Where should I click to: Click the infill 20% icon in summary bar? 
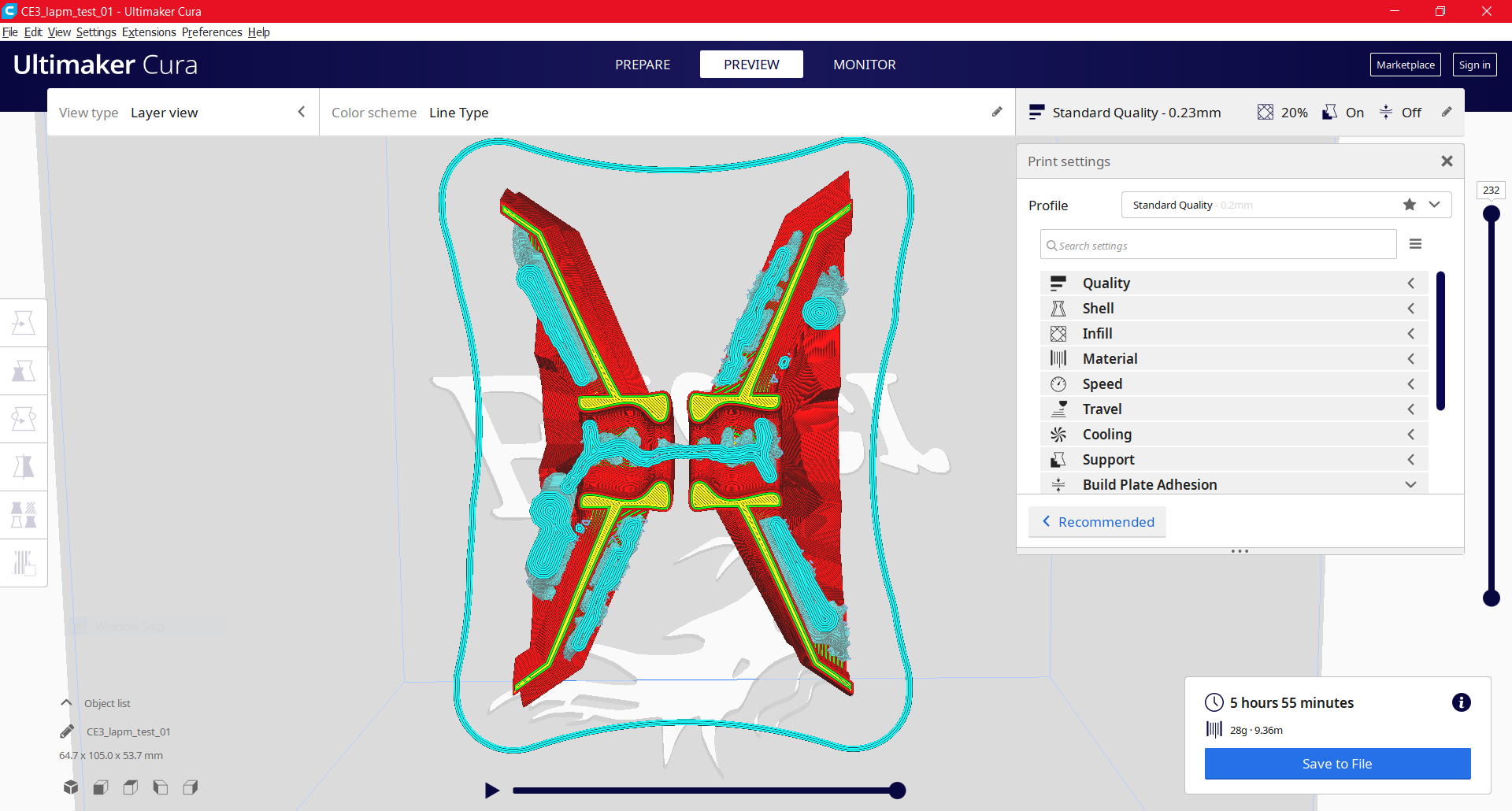[1265, 112]
